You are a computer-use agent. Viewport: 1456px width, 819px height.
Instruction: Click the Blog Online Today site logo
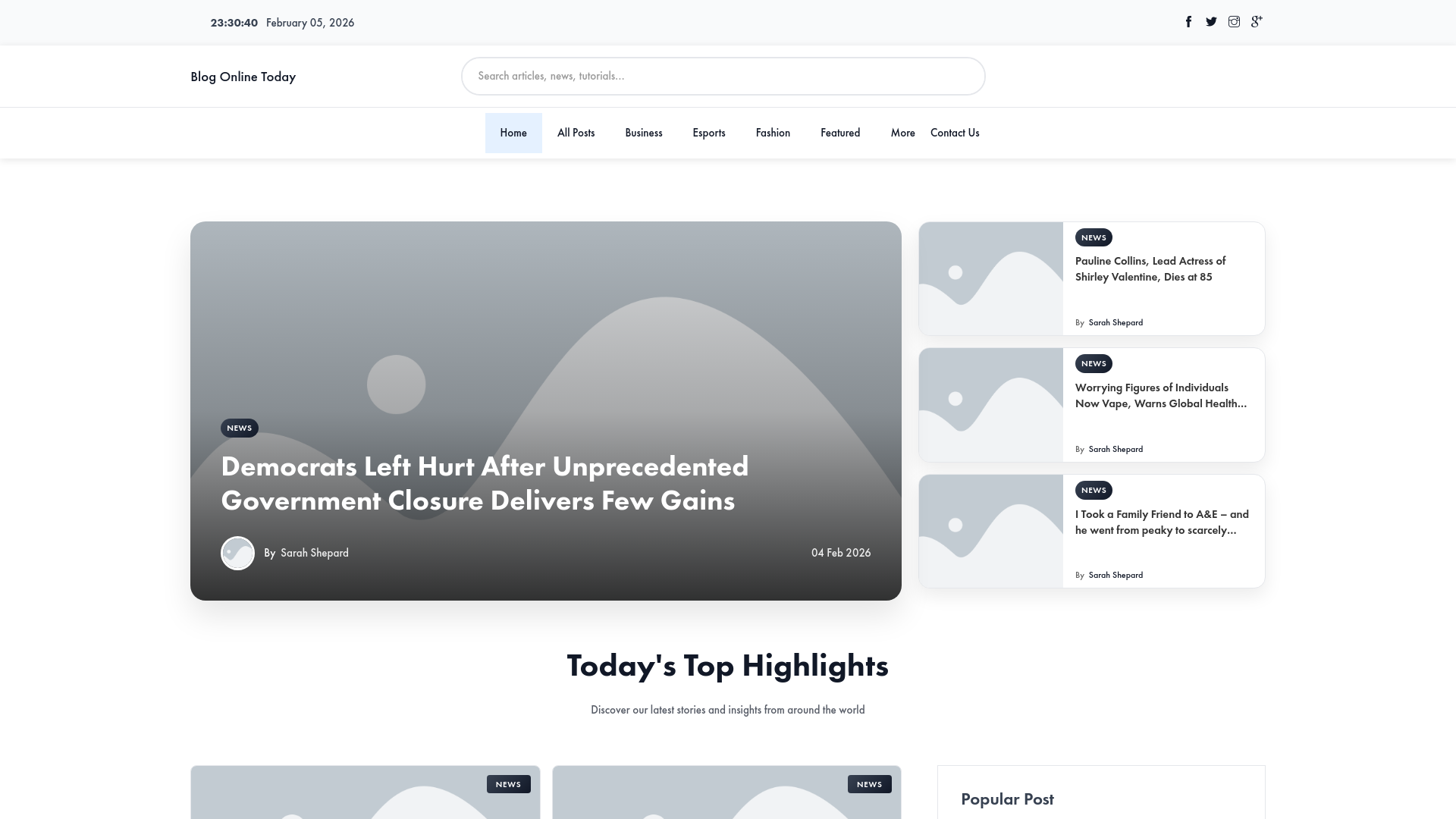click(x=243, y=77)
